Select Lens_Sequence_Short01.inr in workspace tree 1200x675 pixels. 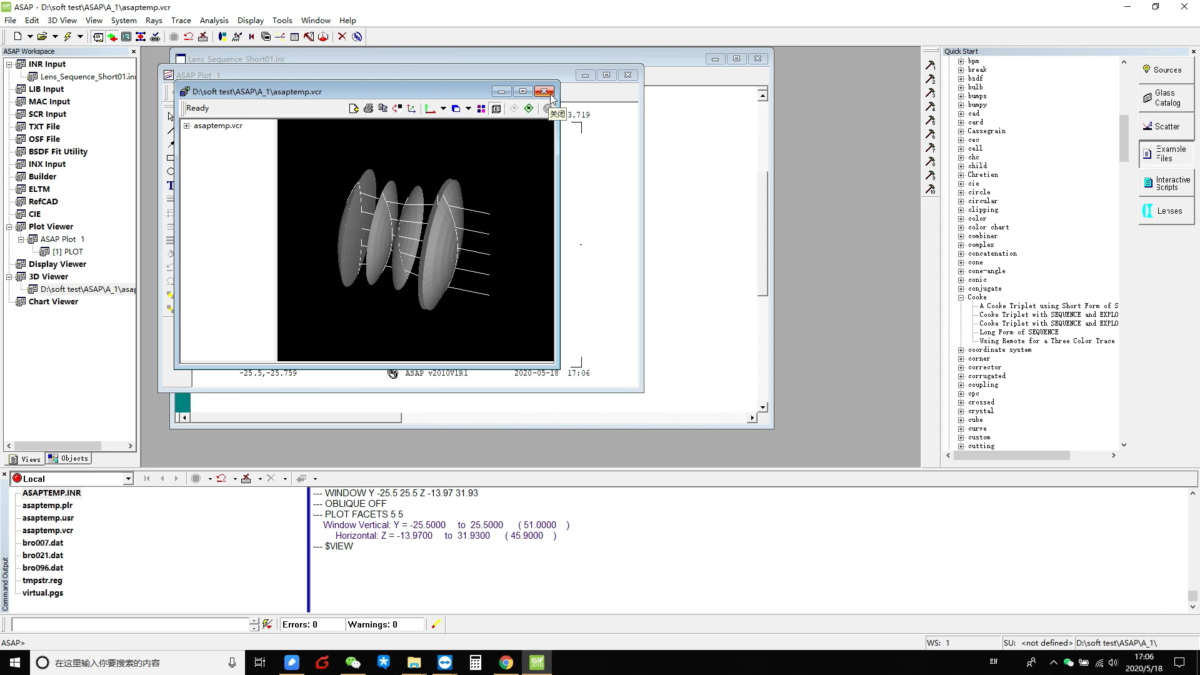pos(88,77)
